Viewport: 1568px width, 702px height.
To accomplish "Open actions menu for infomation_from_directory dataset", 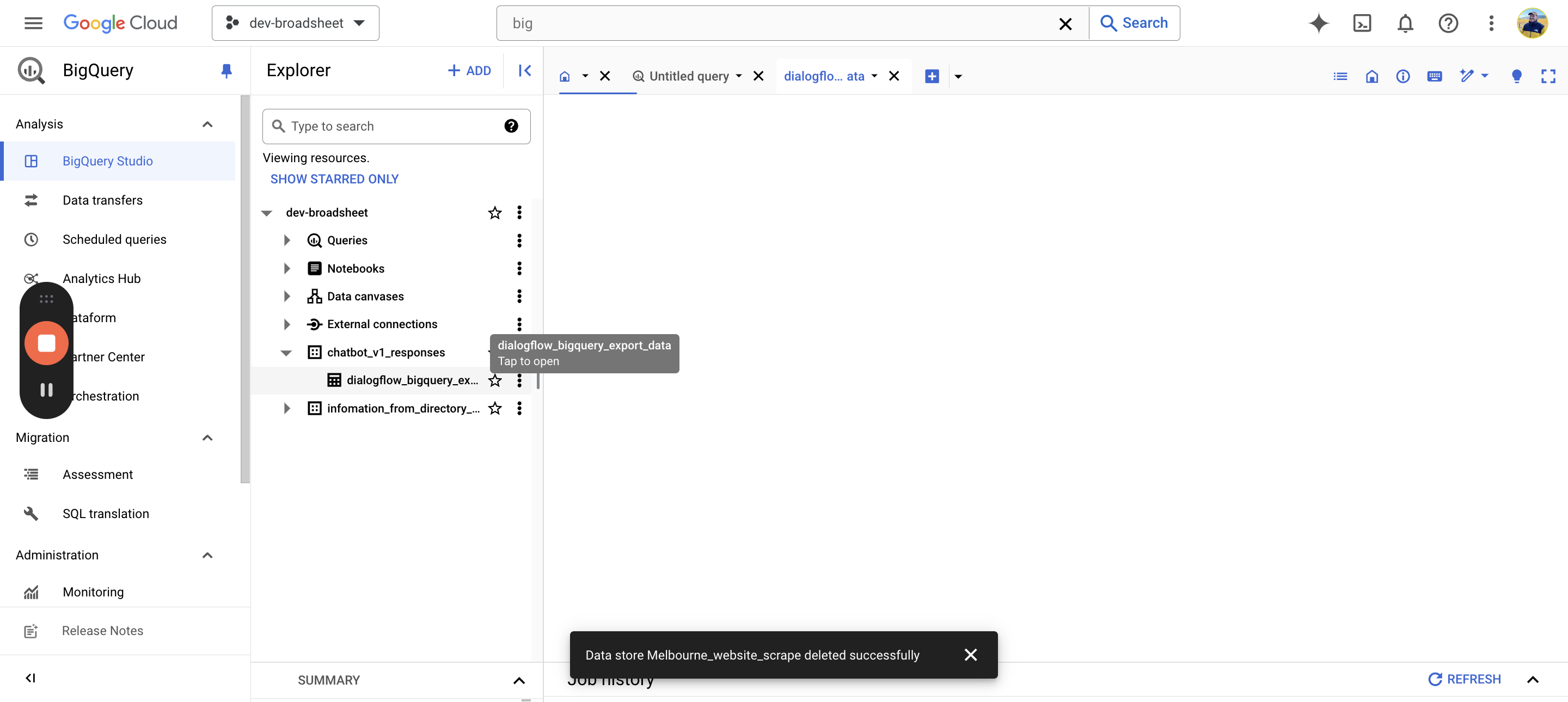I will 519,408.
